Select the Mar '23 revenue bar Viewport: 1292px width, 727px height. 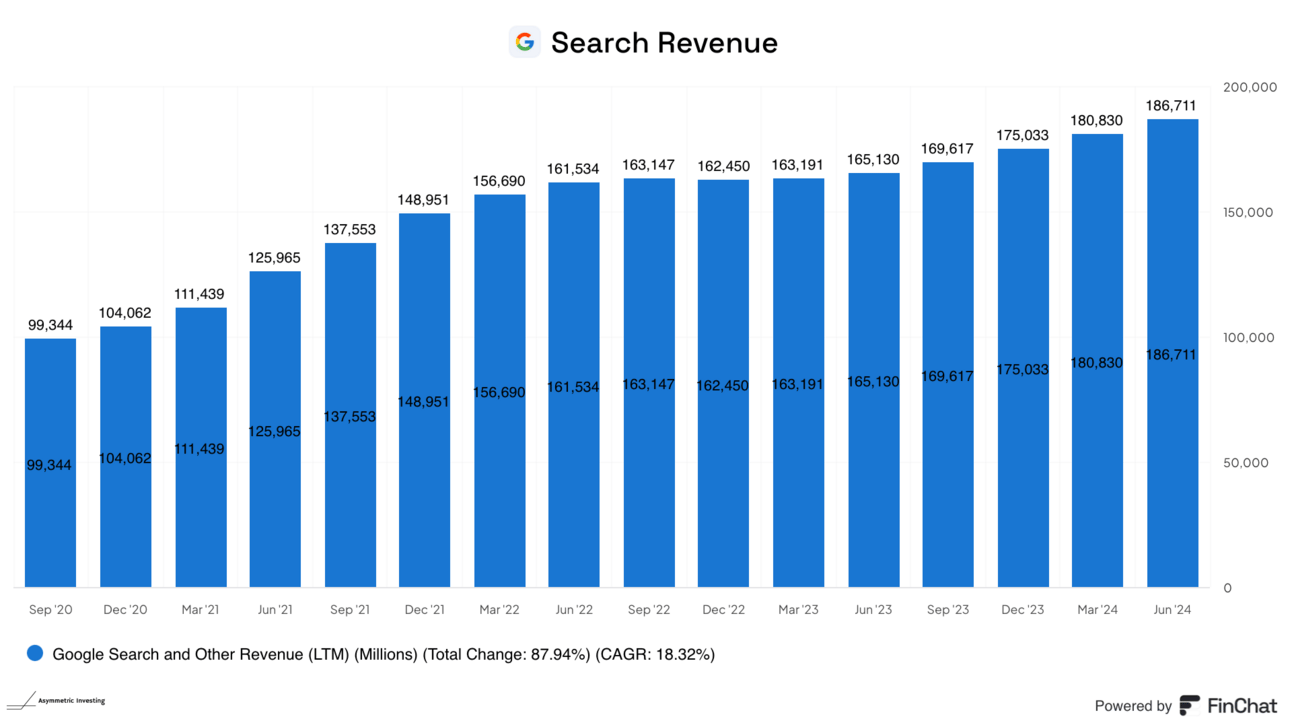798,383
